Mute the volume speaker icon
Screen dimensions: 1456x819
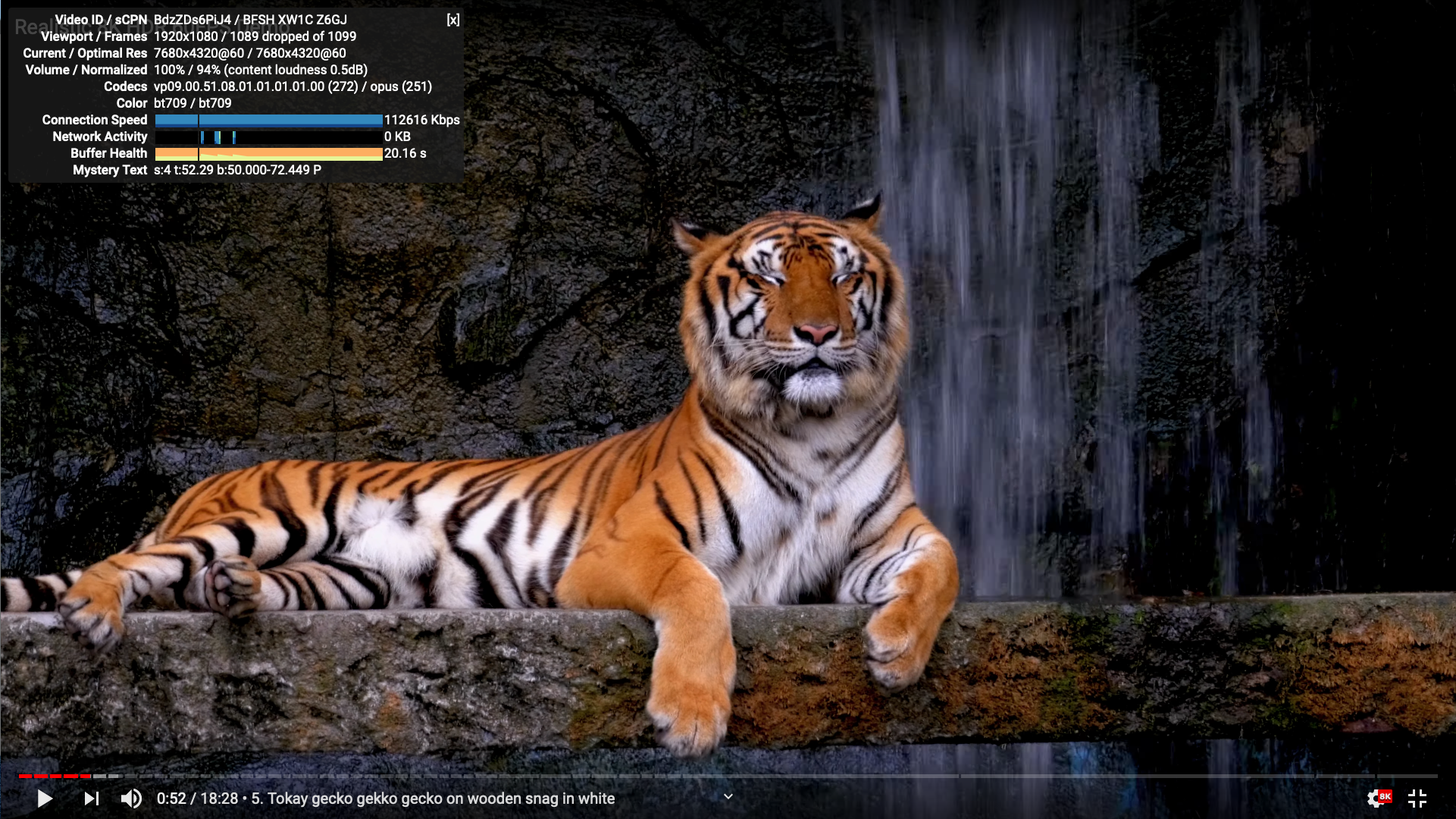[x=131, y=799]
